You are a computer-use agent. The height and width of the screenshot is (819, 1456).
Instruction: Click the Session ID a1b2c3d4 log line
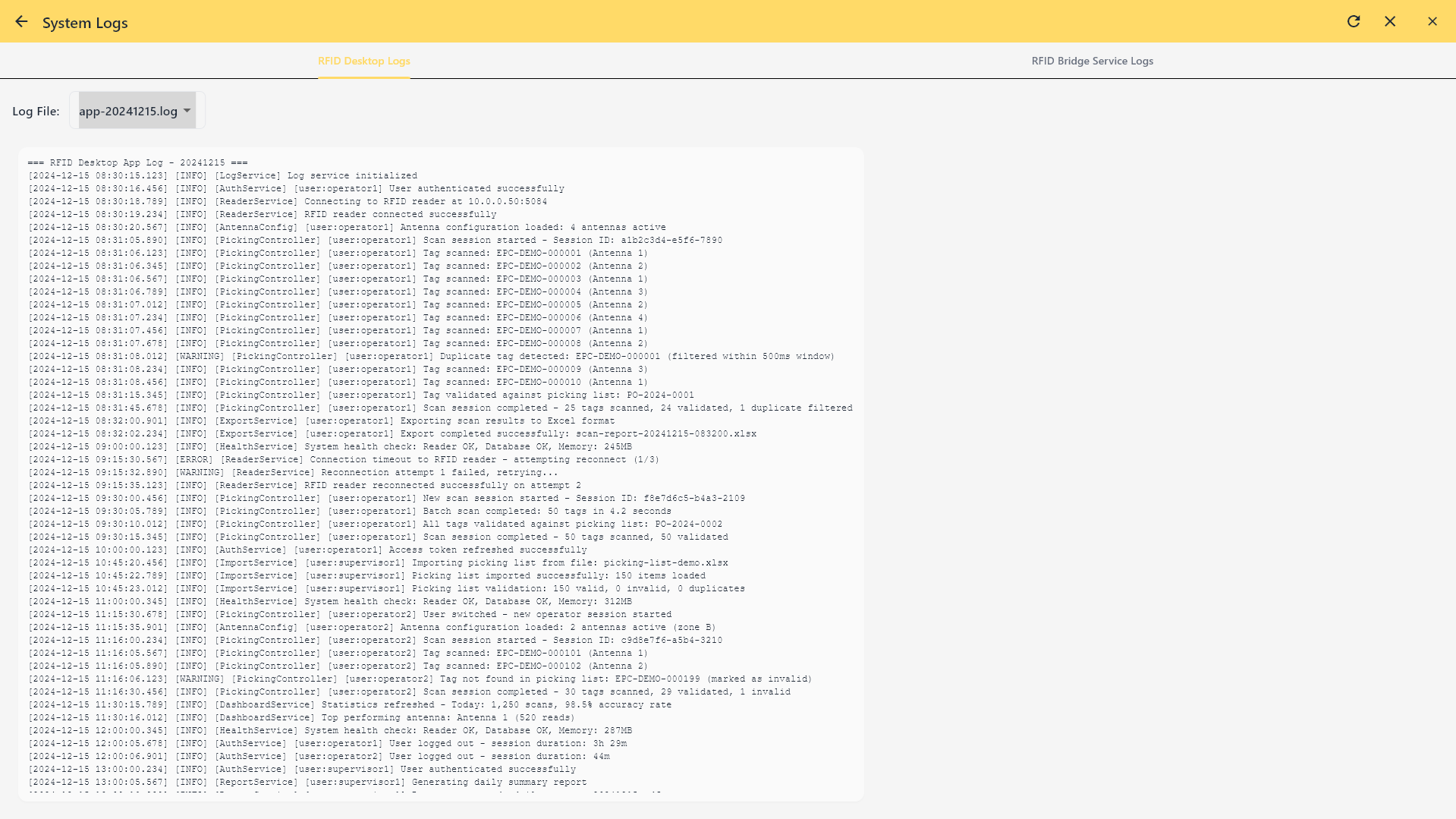[375, 240]
